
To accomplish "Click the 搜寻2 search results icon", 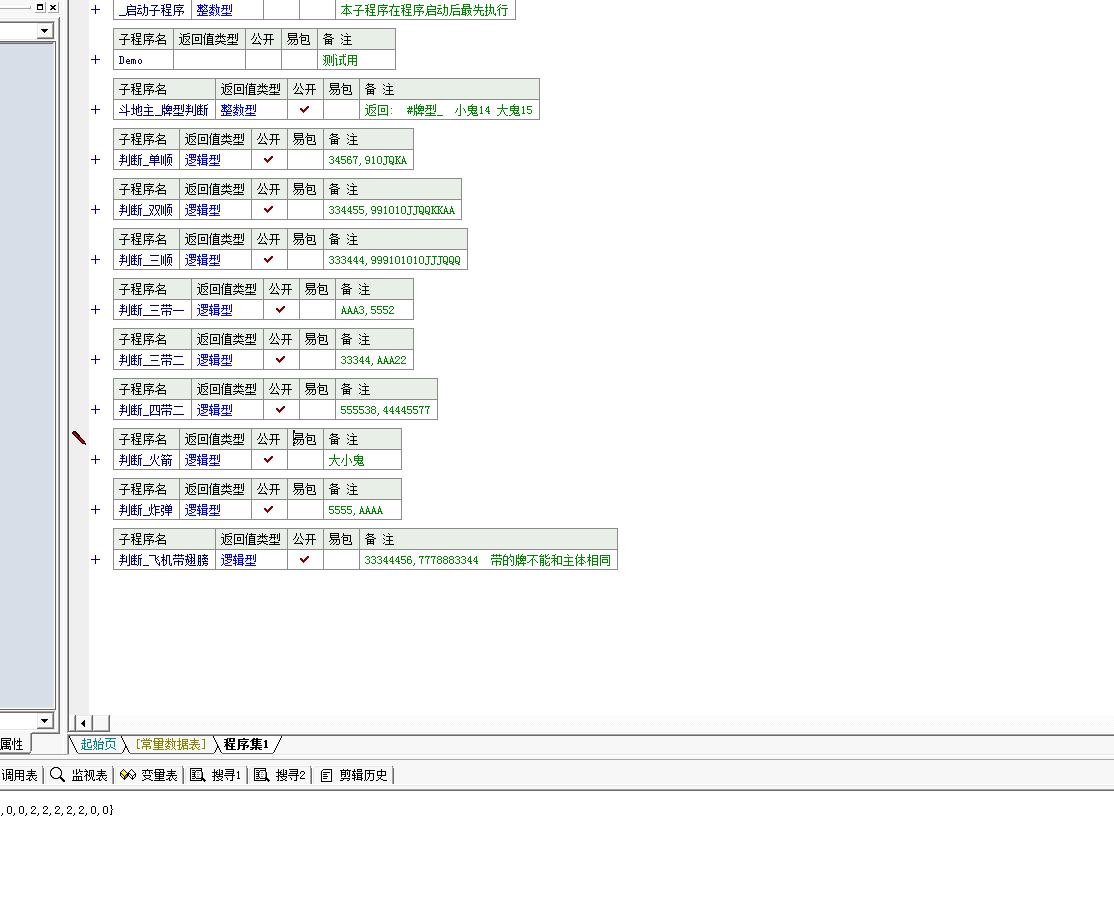I will pyautogui.click(x=262, y=775).
